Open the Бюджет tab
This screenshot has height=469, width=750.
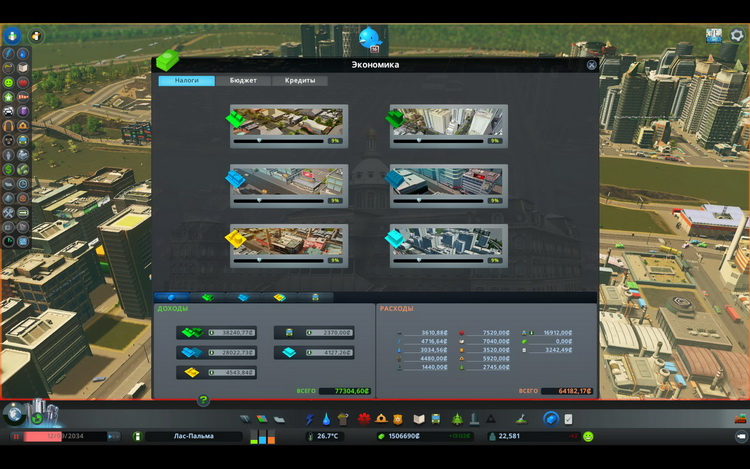[243, 80]
